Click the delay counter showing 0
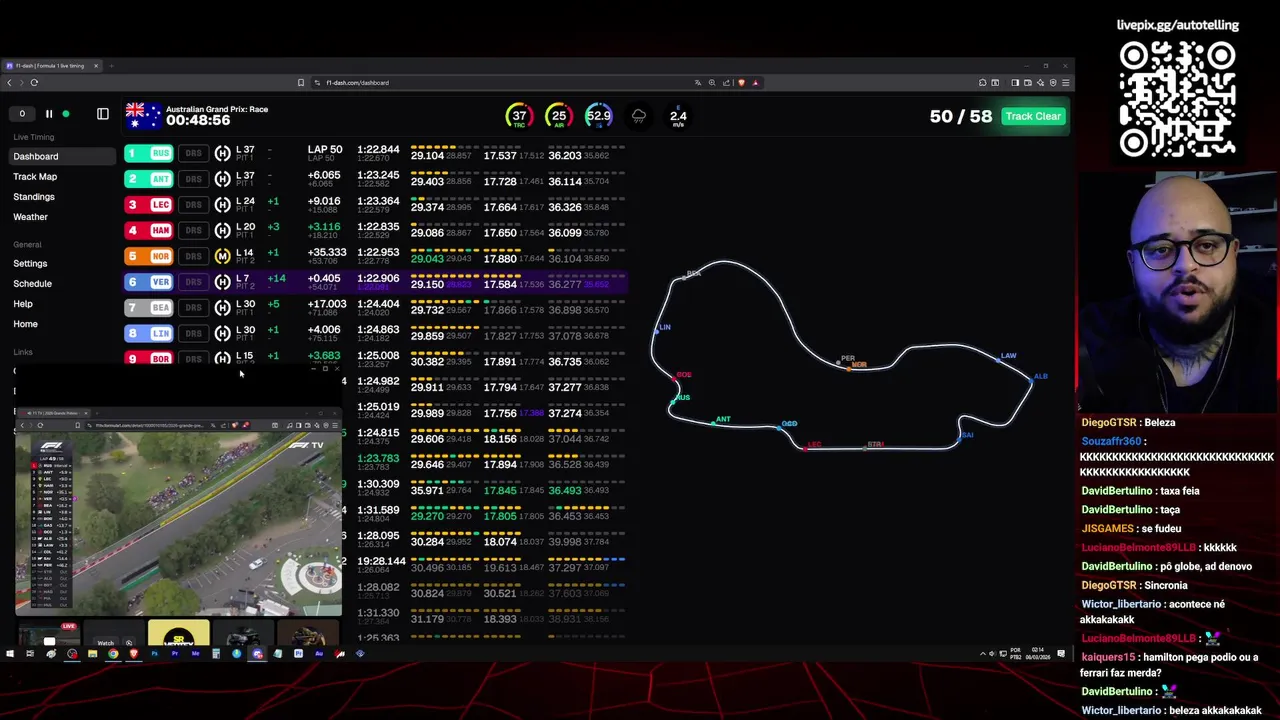 (22, 114)
